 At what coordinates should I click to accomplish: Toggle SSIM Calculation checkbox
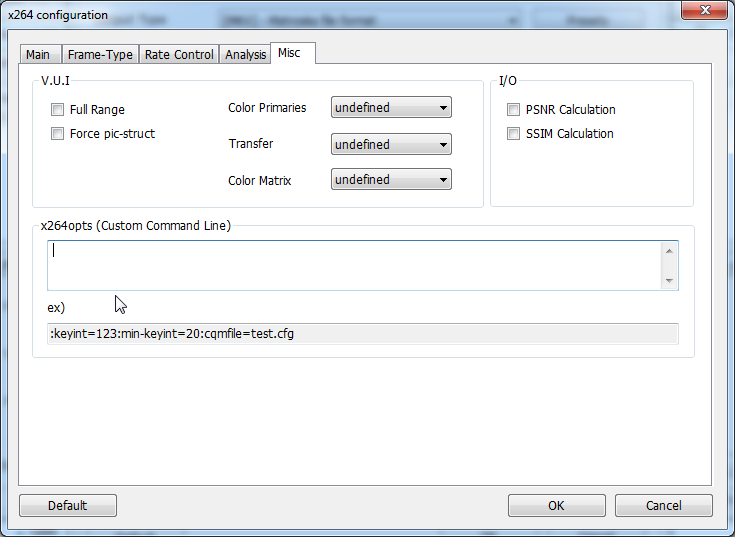(x=513, y=134)
